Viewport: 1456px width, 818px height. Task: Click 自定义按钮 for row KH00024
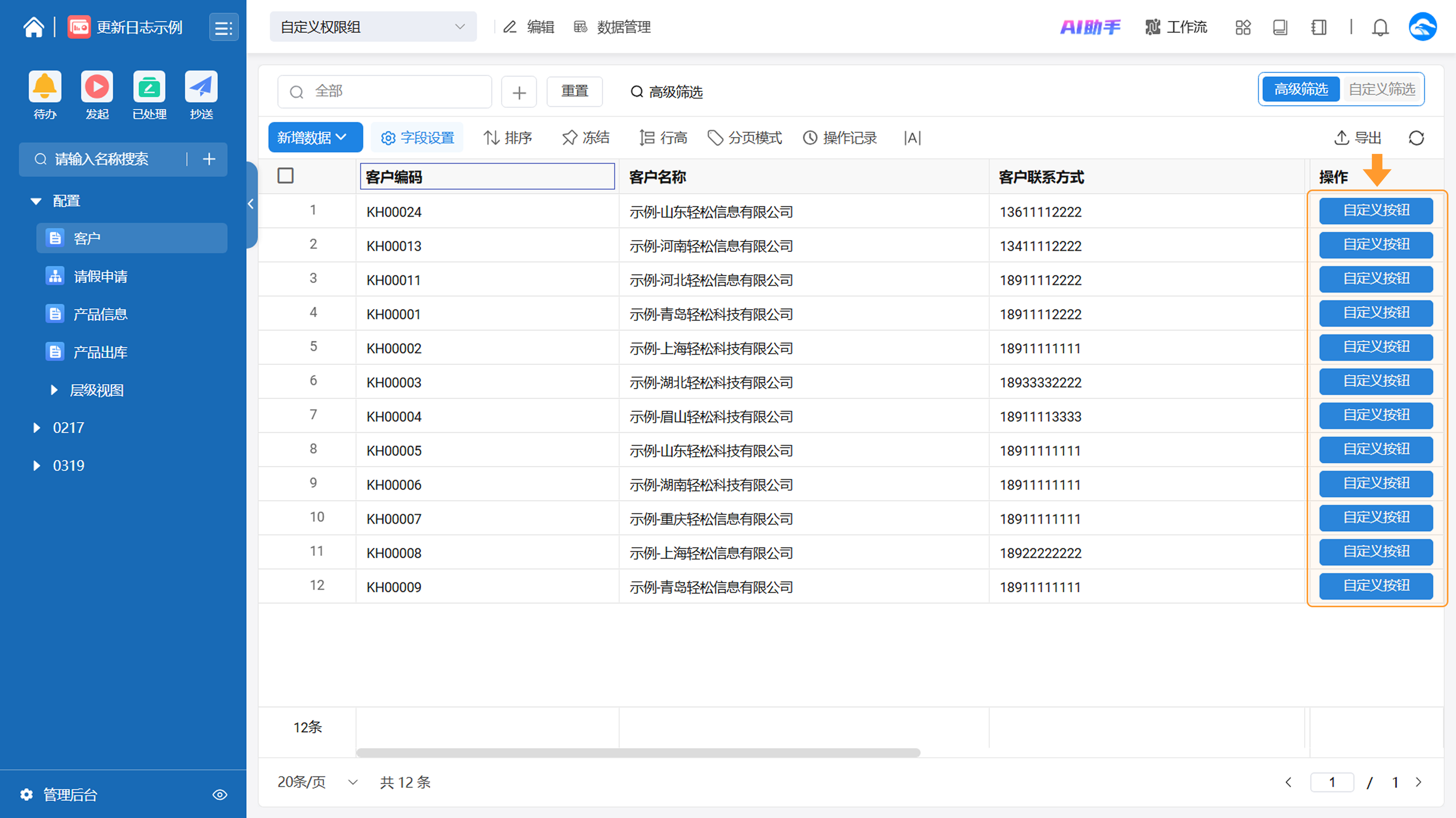coord(1376,211)
